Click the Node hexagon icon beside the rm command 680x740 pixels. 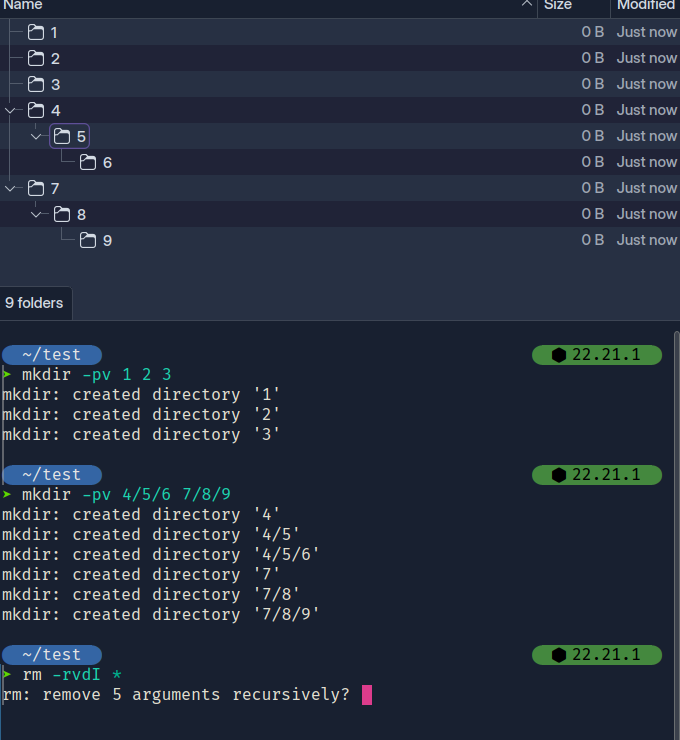point(559,655)
